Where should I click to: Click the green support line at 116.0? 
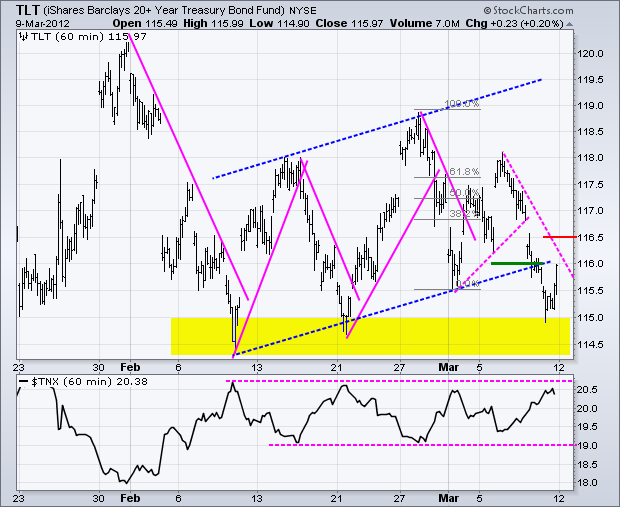click(x=517, y=263)
